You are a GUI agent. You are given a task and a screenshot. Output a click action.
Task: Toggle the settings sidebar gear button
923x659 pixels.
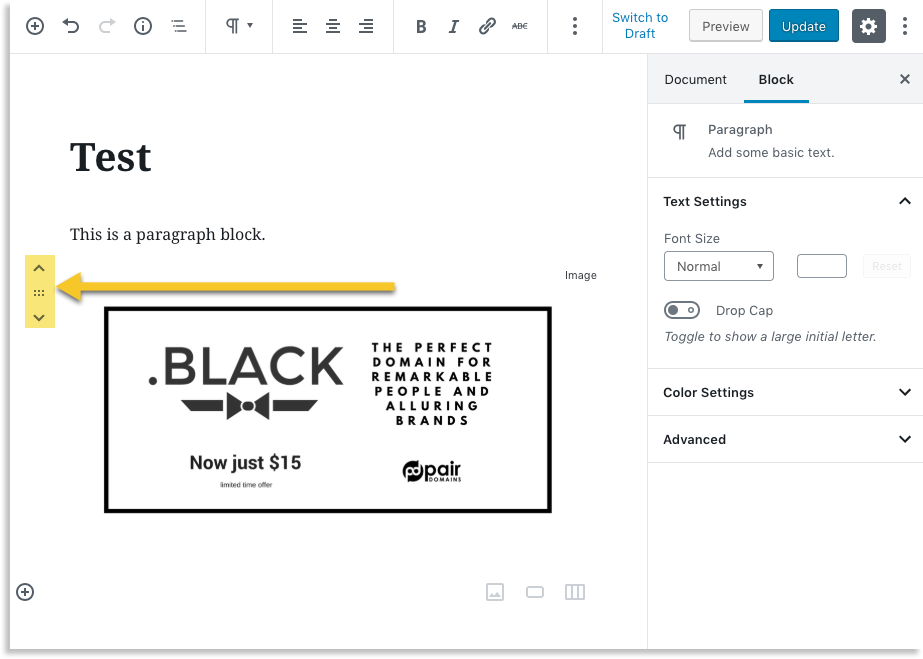868,27
